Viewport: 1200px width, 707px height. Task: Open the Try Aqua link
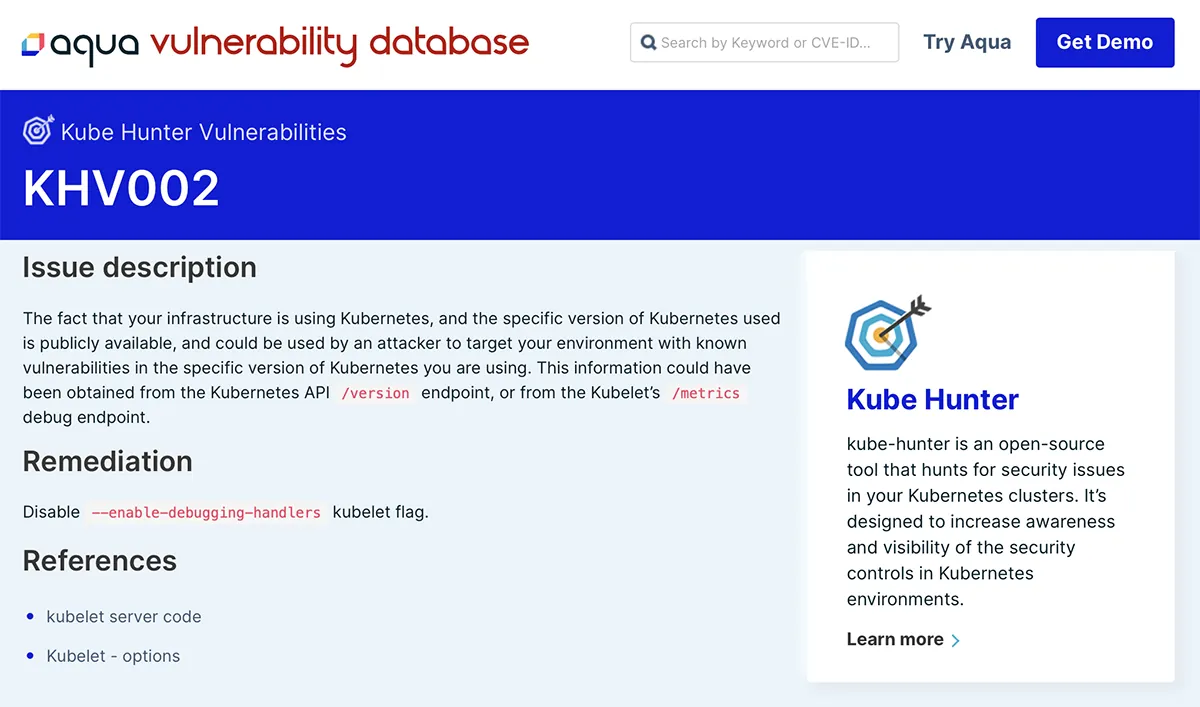tap(967, 42)
